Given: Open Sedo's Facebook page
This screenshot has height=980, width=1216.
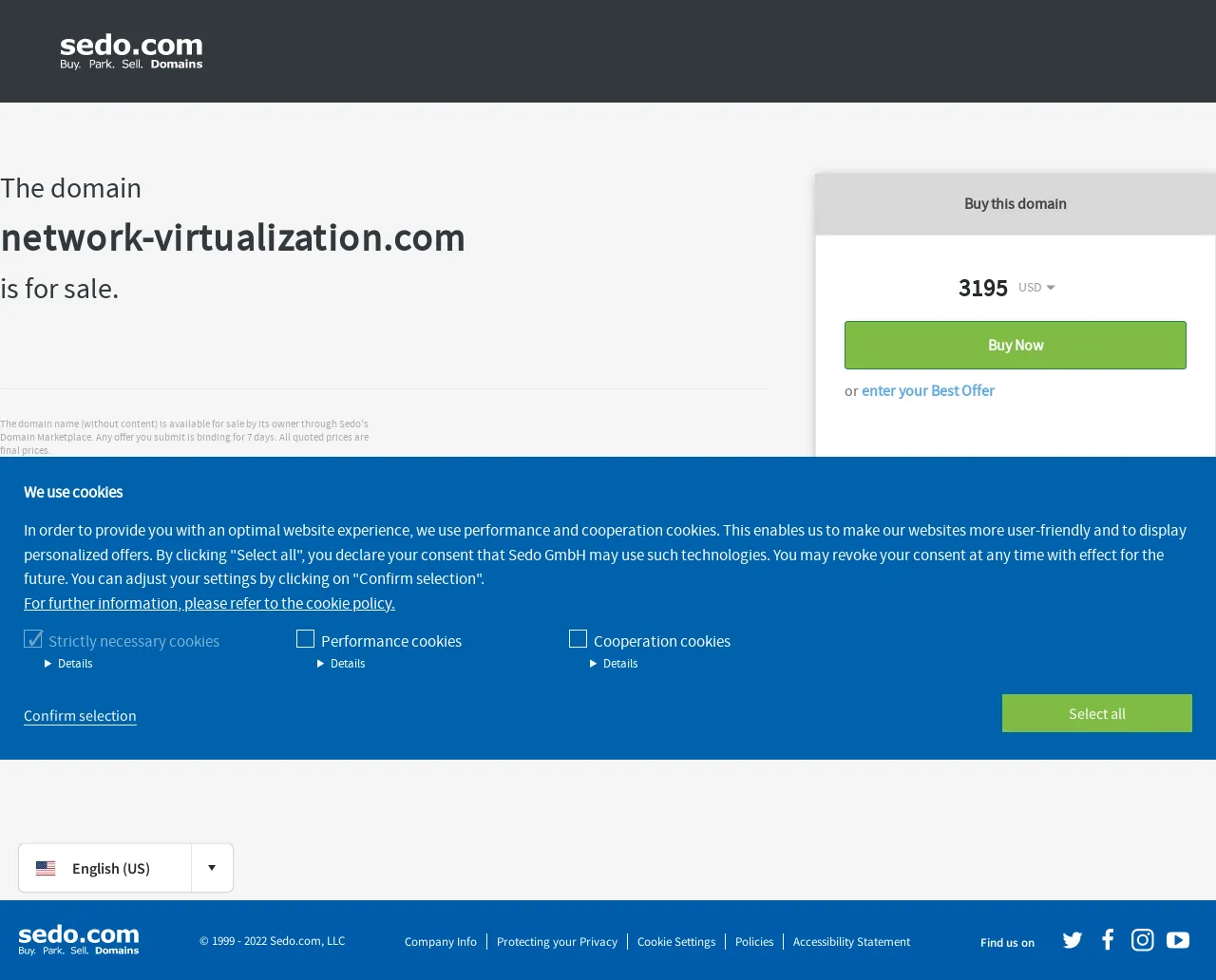Looking at the screenshot, I should (x=1108, y=940).
